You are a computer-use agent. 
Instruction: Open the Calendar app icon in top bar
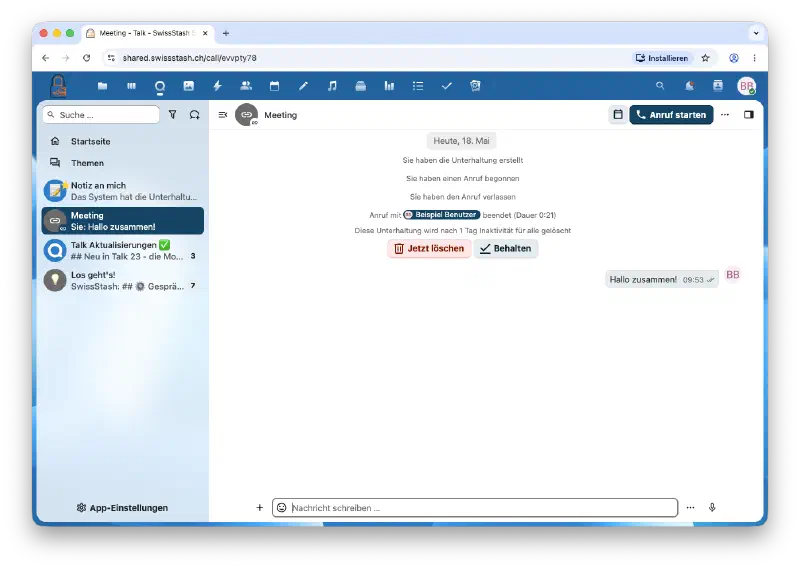click(x=274, y=86)
